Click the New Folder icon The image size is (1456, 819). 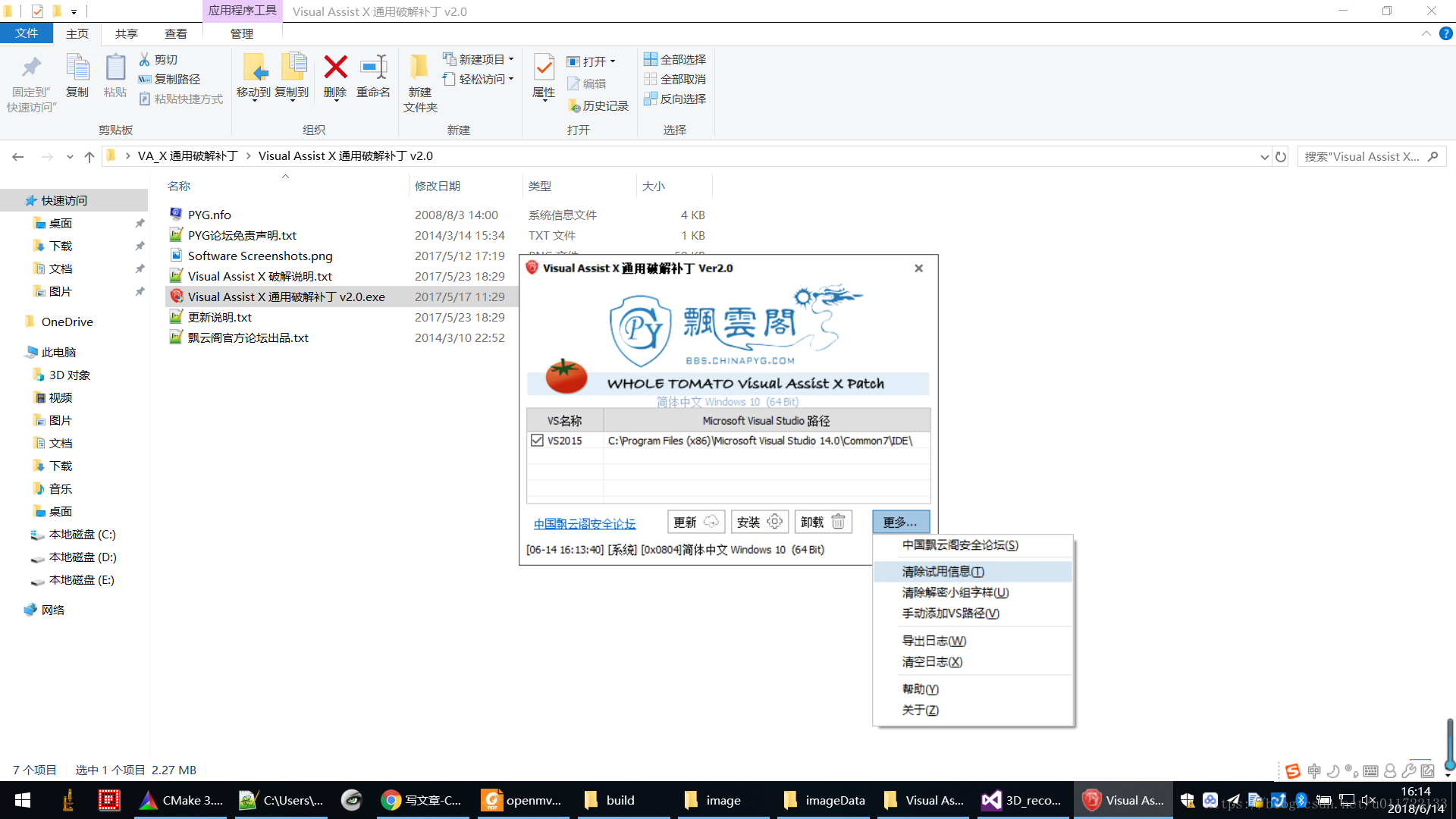coord(419,67)
